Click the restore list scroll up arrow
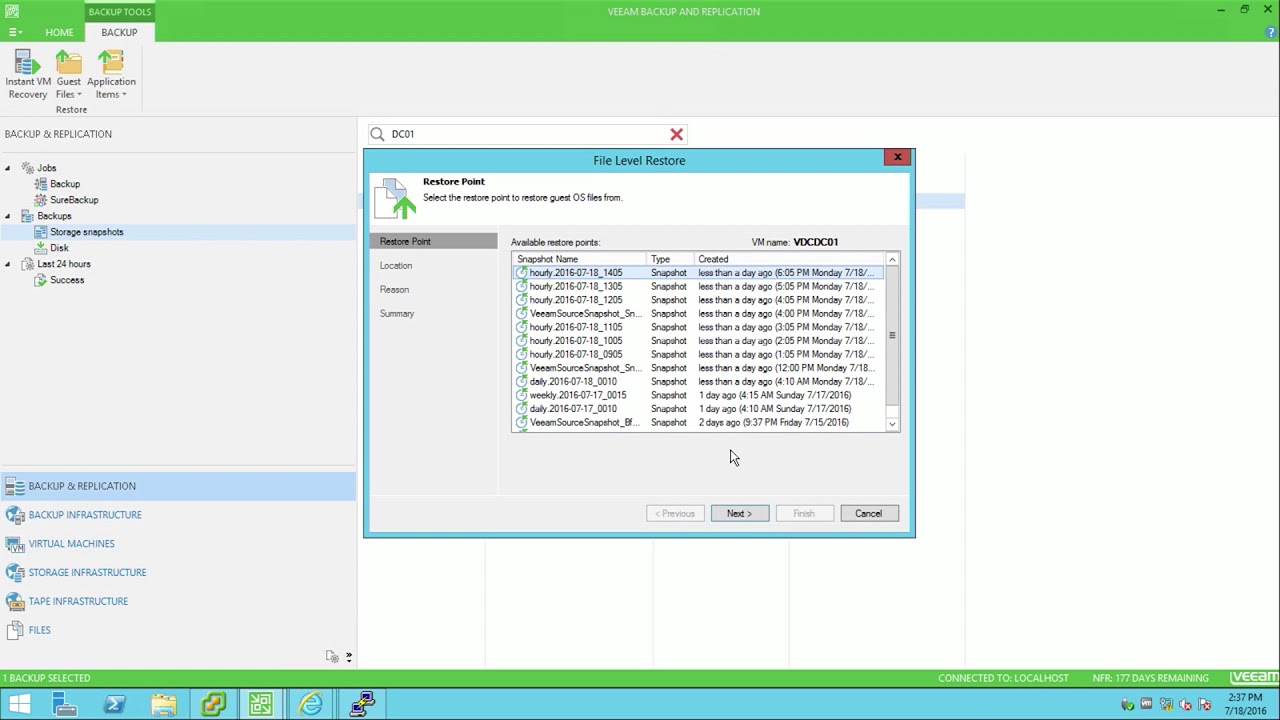 click(892, 260)
